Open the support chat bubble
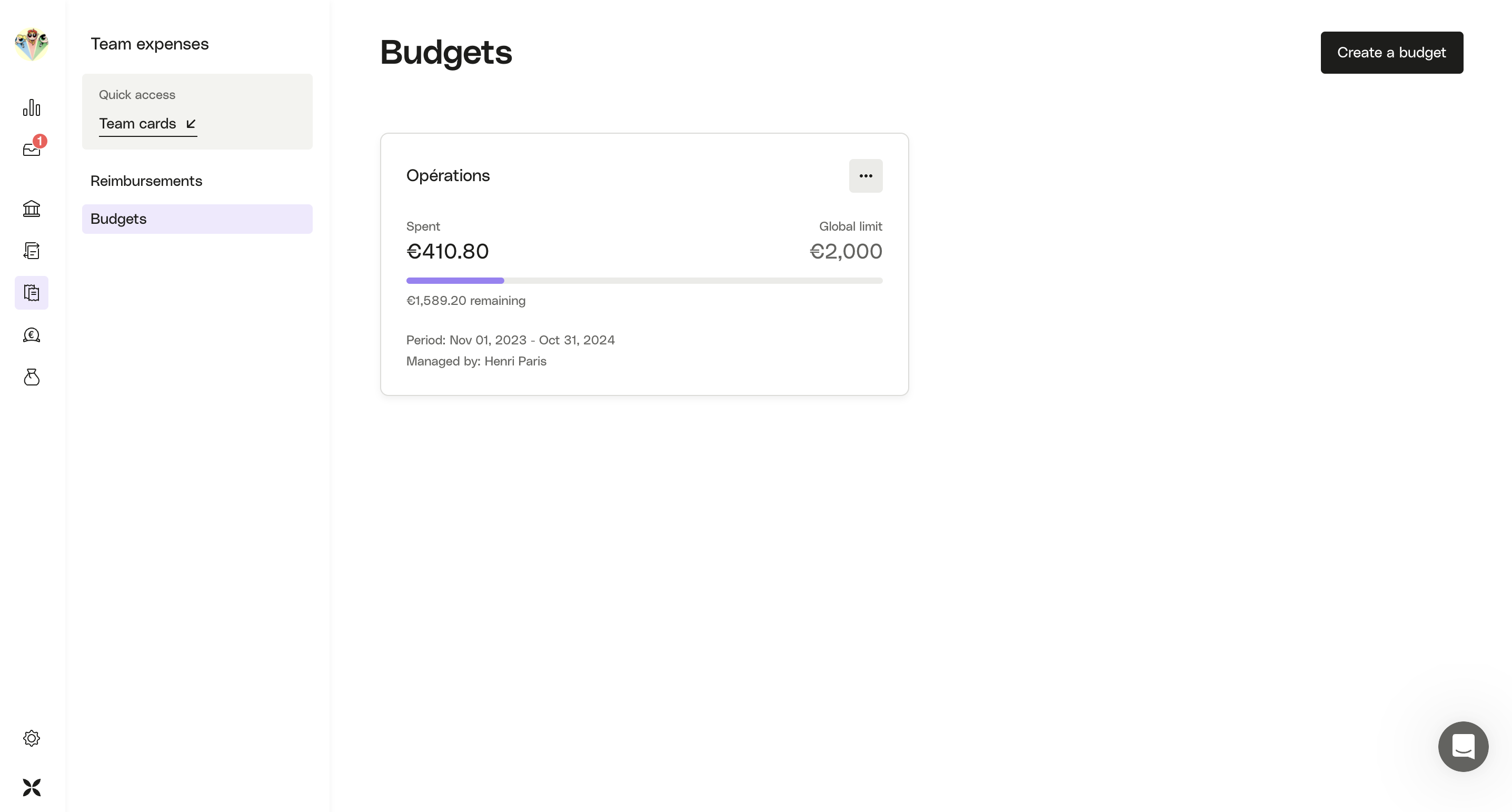Screen dimensions: 1512x812 pos(1463,746)
